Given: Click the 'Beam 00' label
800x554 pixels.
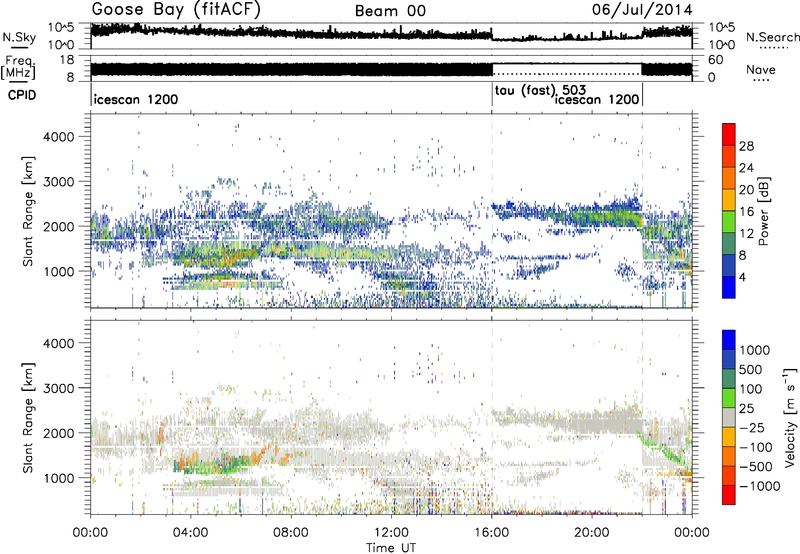Looking at the screenshot, I should (x=390, y=11).
